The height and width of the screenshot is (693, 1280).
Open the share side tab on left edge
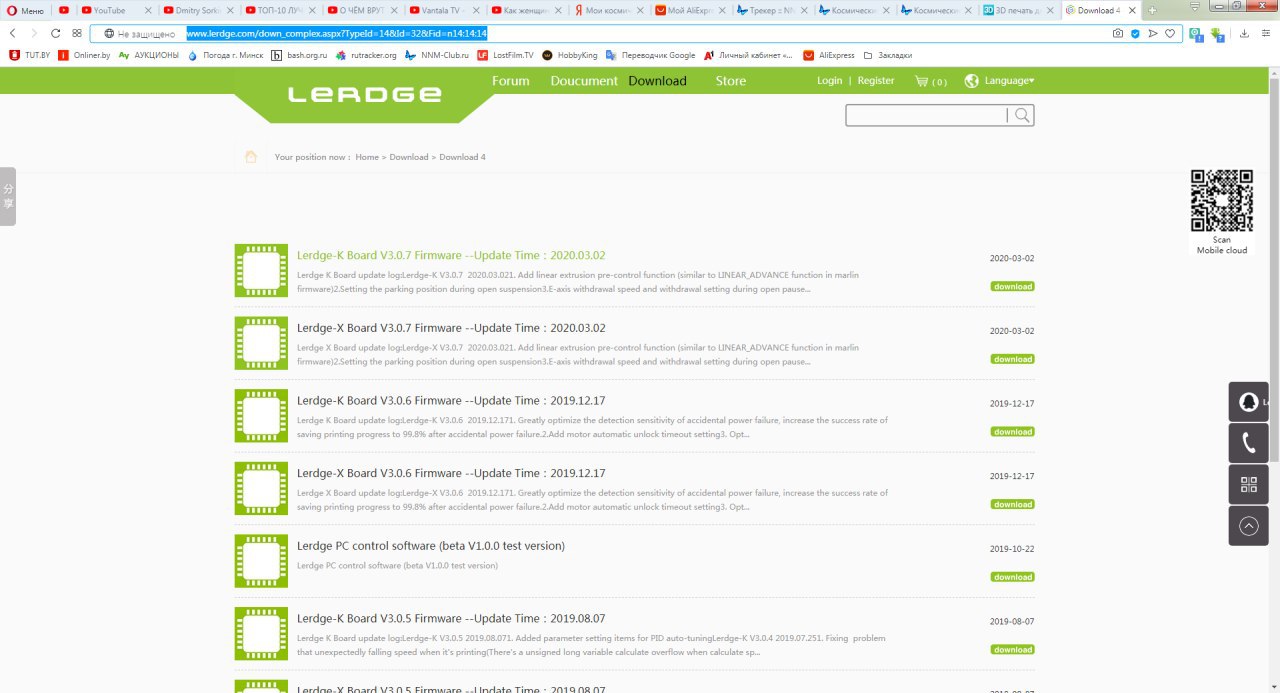(8, 196)
